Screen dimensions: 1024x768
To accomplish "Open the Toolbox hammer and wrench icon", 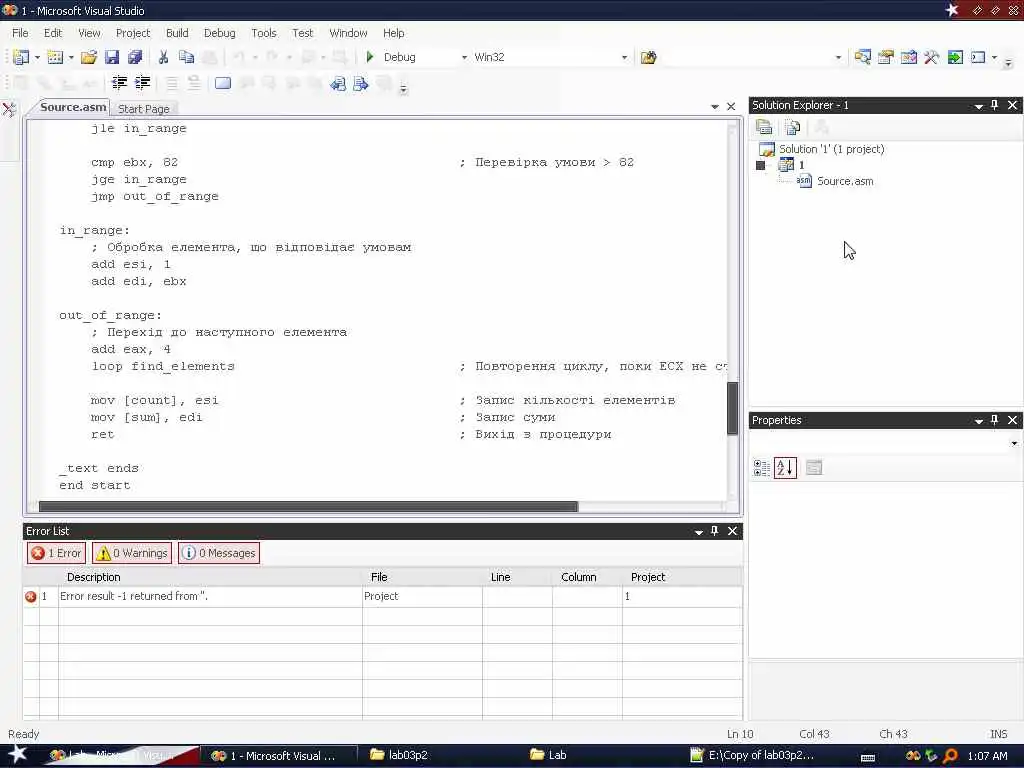I will point(931,57).
